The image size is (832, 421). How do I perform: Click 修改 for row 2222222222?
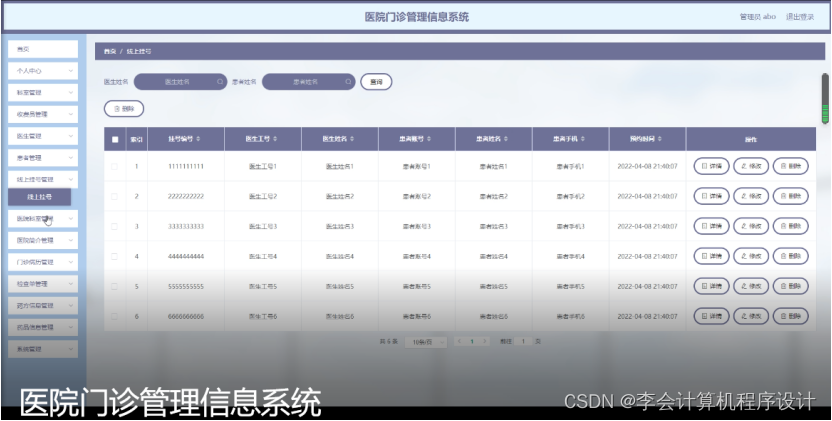tap(751, 196)
